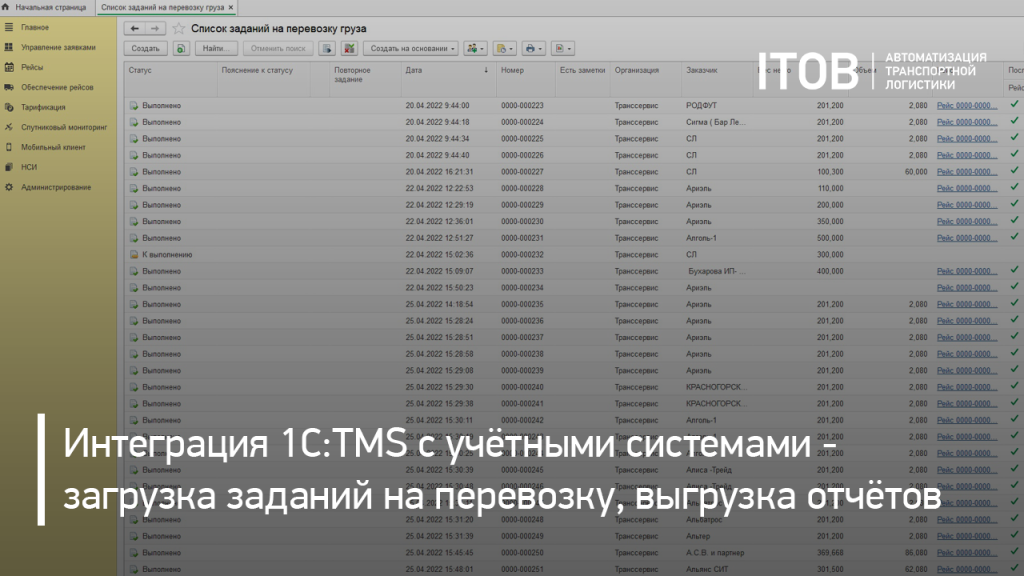Click the red cross and green check icon

pyautogui.click(x=349, y=48)
